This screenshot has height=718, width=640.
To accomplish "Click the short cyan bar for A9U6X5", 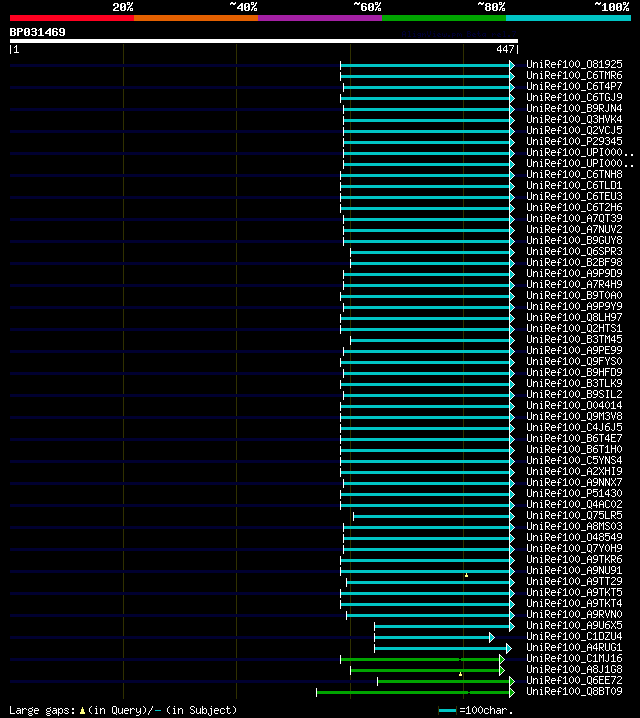I will (x=442, y=626).
